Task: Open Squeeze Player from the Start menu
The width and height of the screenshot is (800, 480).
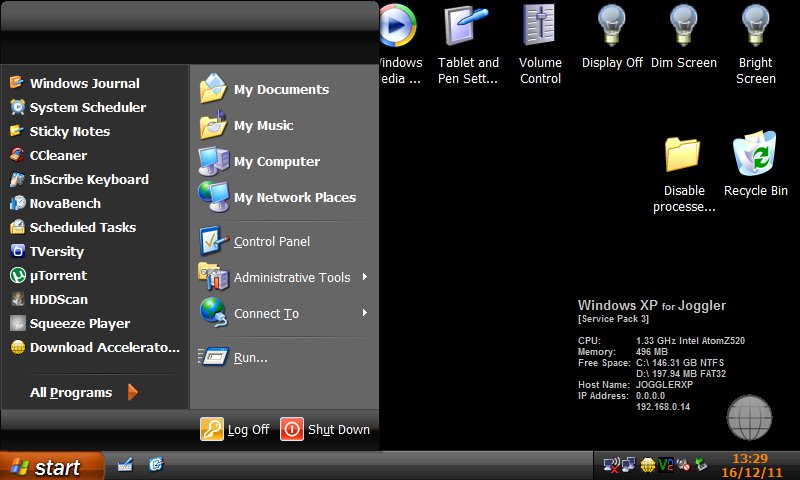Action: click(94, 323)
